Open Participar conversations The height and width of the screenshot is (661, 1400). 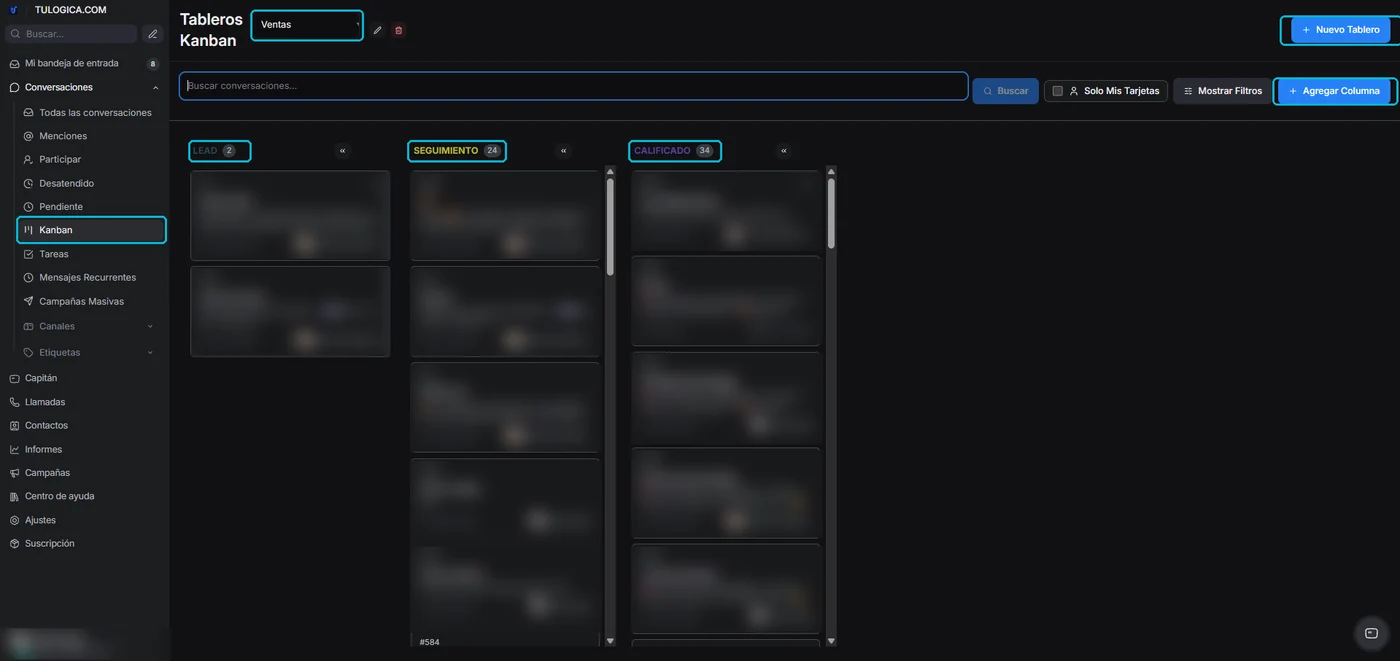[60, 160]
